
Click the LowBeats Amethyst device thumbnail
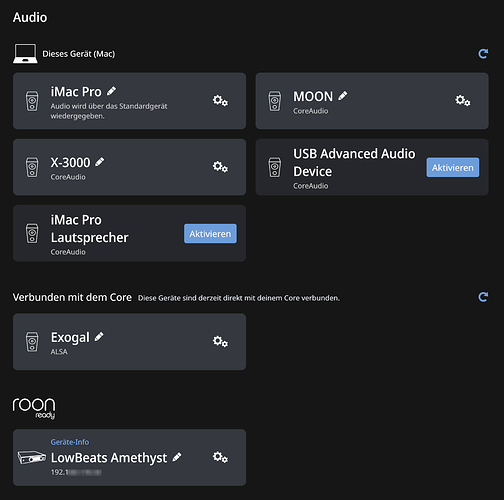tap(32, 457)
